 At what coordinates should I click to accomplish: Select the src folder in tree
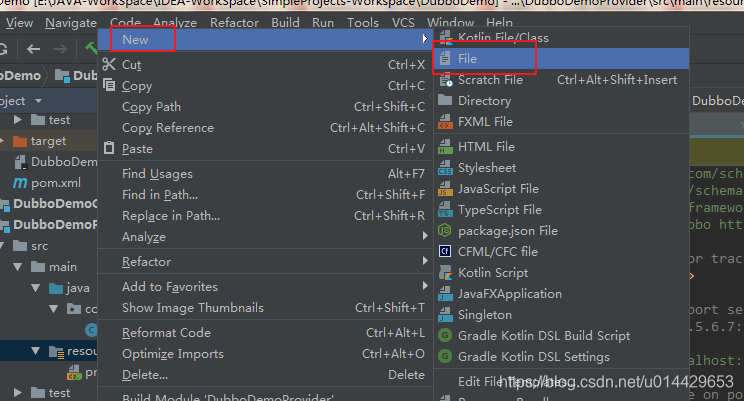tap(39, 246)
